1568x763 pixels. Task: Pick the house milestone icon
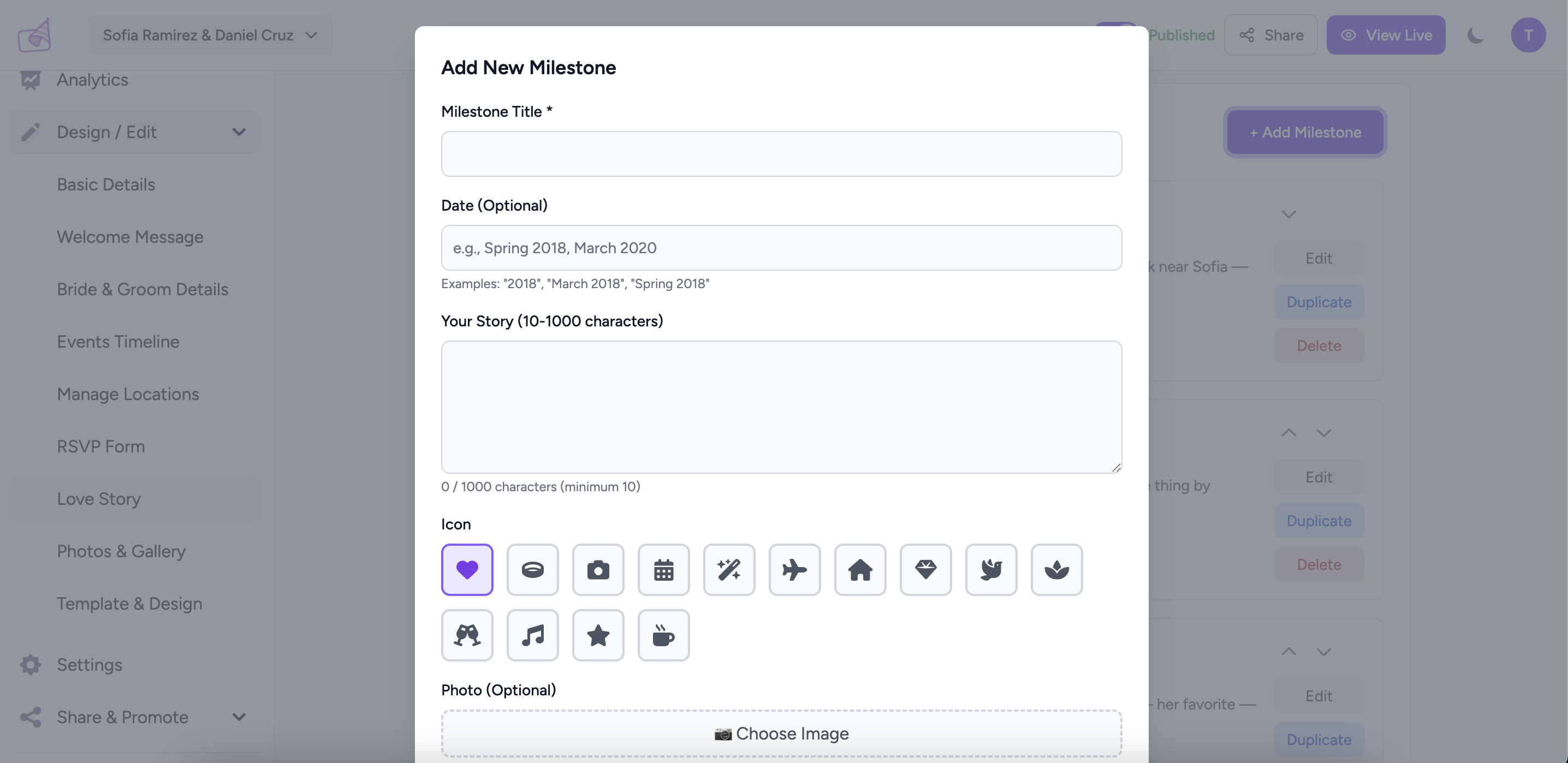(x=860, y=569)
